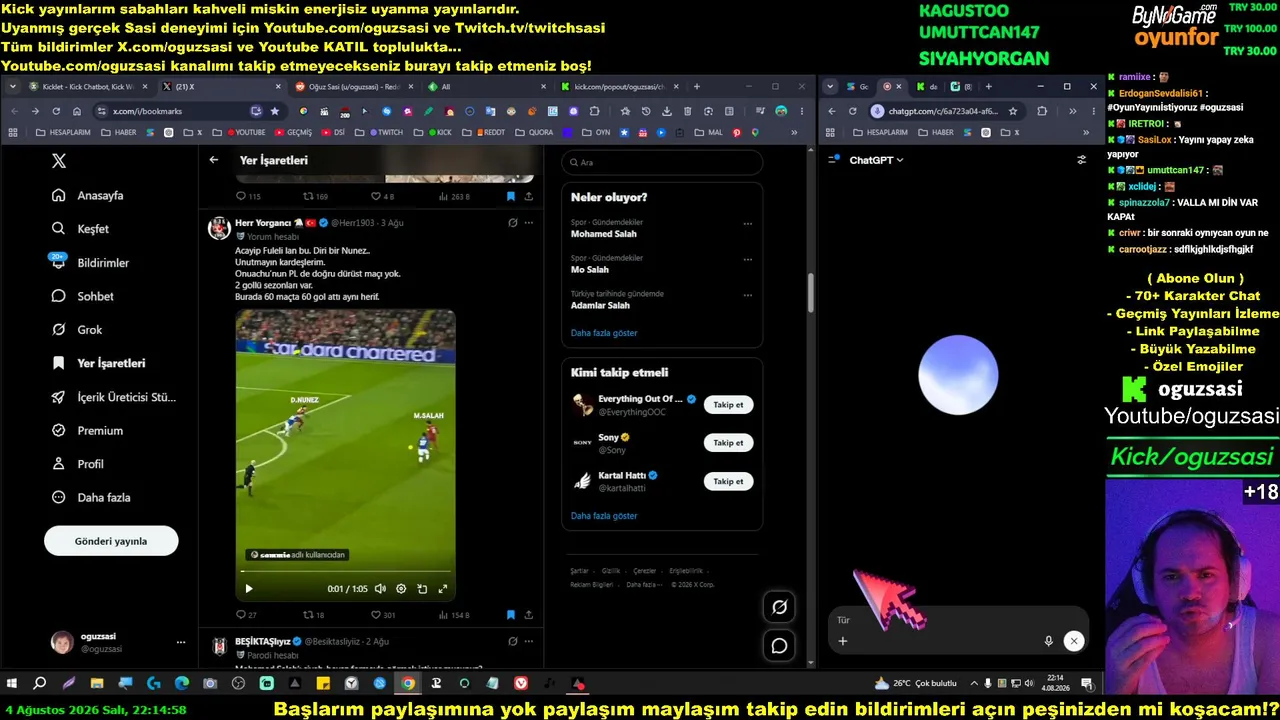Open video picture-in-picture icon

422,589
